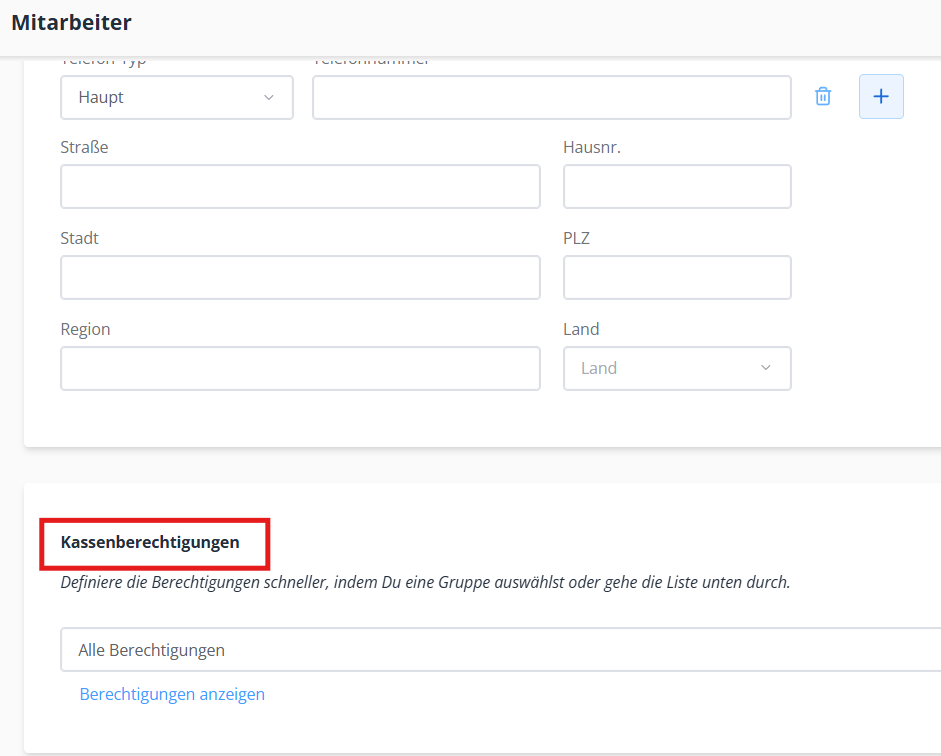
Task: Delete the phone number row via trash icon
Action: click(823, 97)
